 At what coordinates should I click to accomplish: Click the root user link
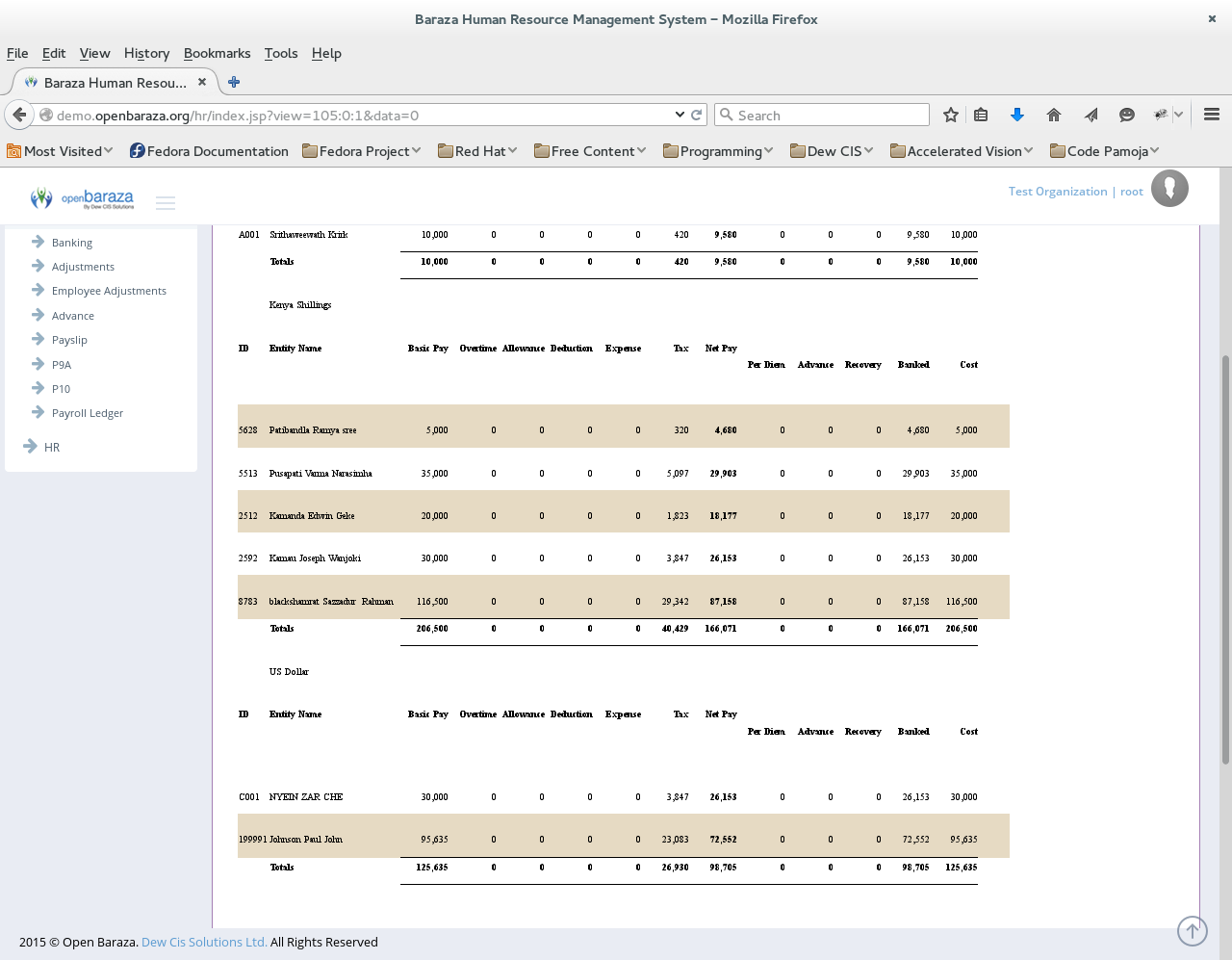click(x=1132, y=192)
